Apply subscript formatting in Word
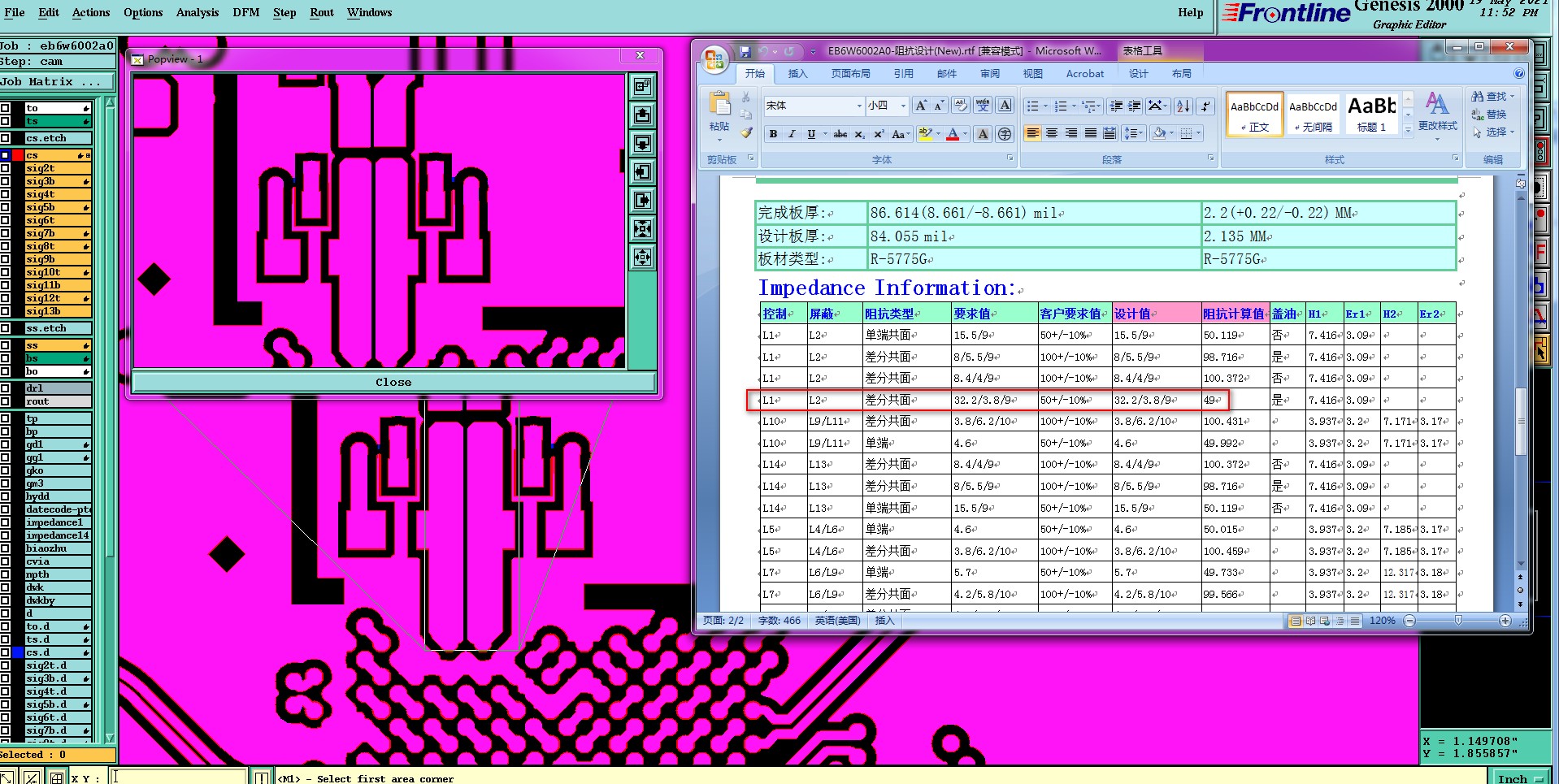The width and height of the screenshot is (1559, 784). pos(860,134)
